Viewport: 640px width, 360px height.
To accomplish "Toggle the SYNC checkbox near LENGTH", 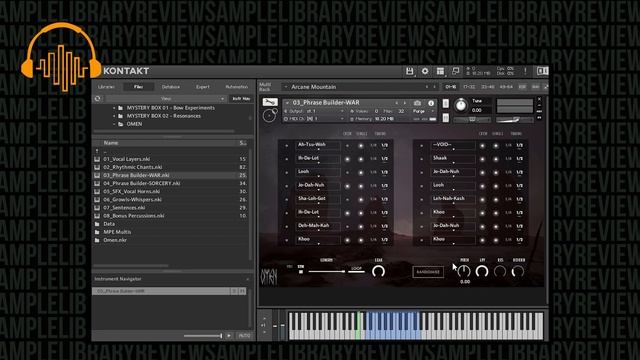I will (x=301, y=271).
